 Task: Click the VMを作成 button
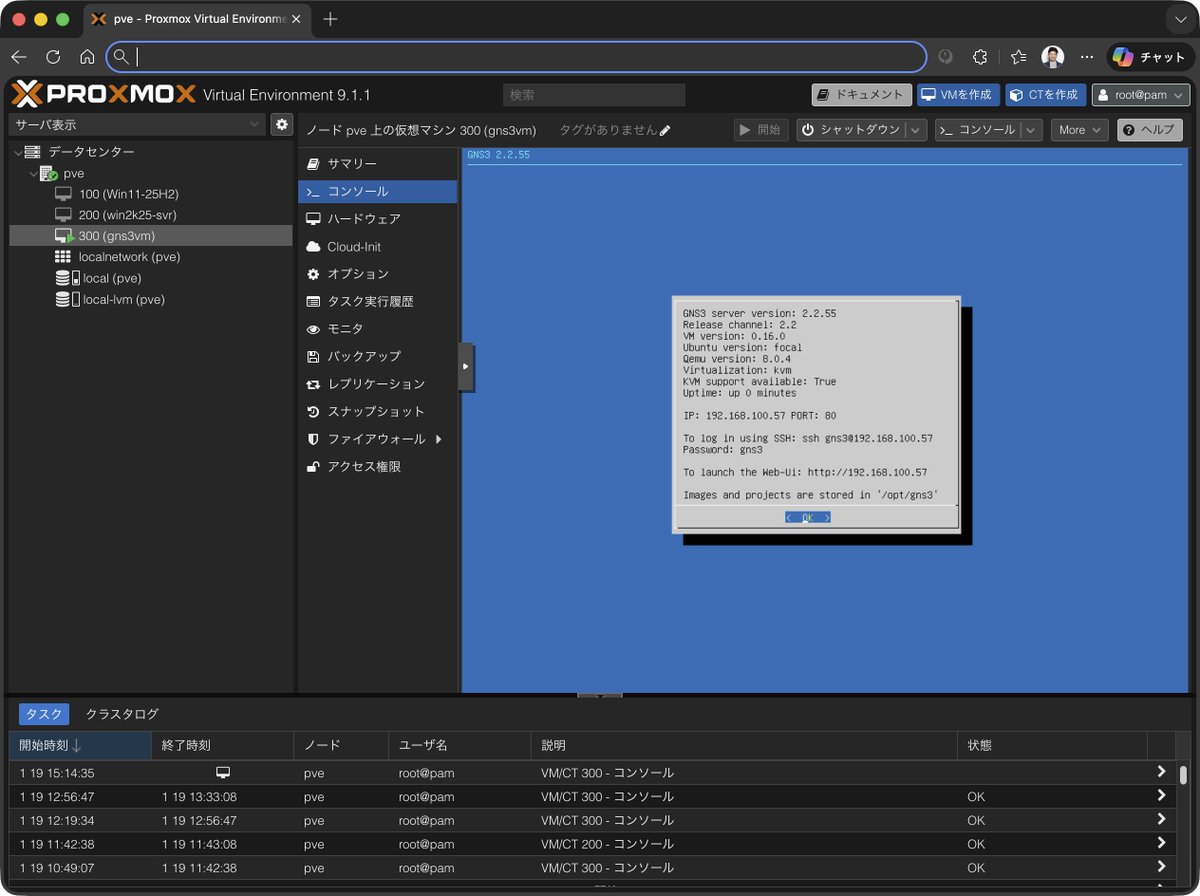point(958,95)
